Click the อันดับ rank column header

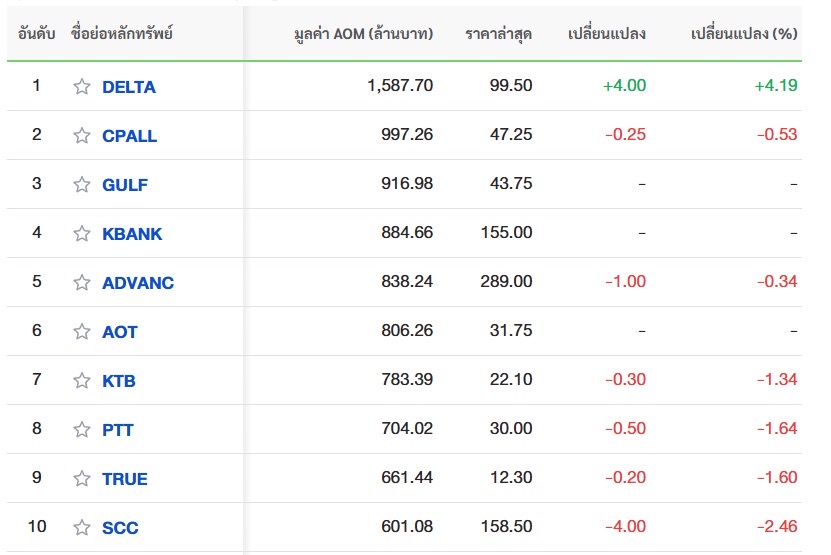coord(37,34)
